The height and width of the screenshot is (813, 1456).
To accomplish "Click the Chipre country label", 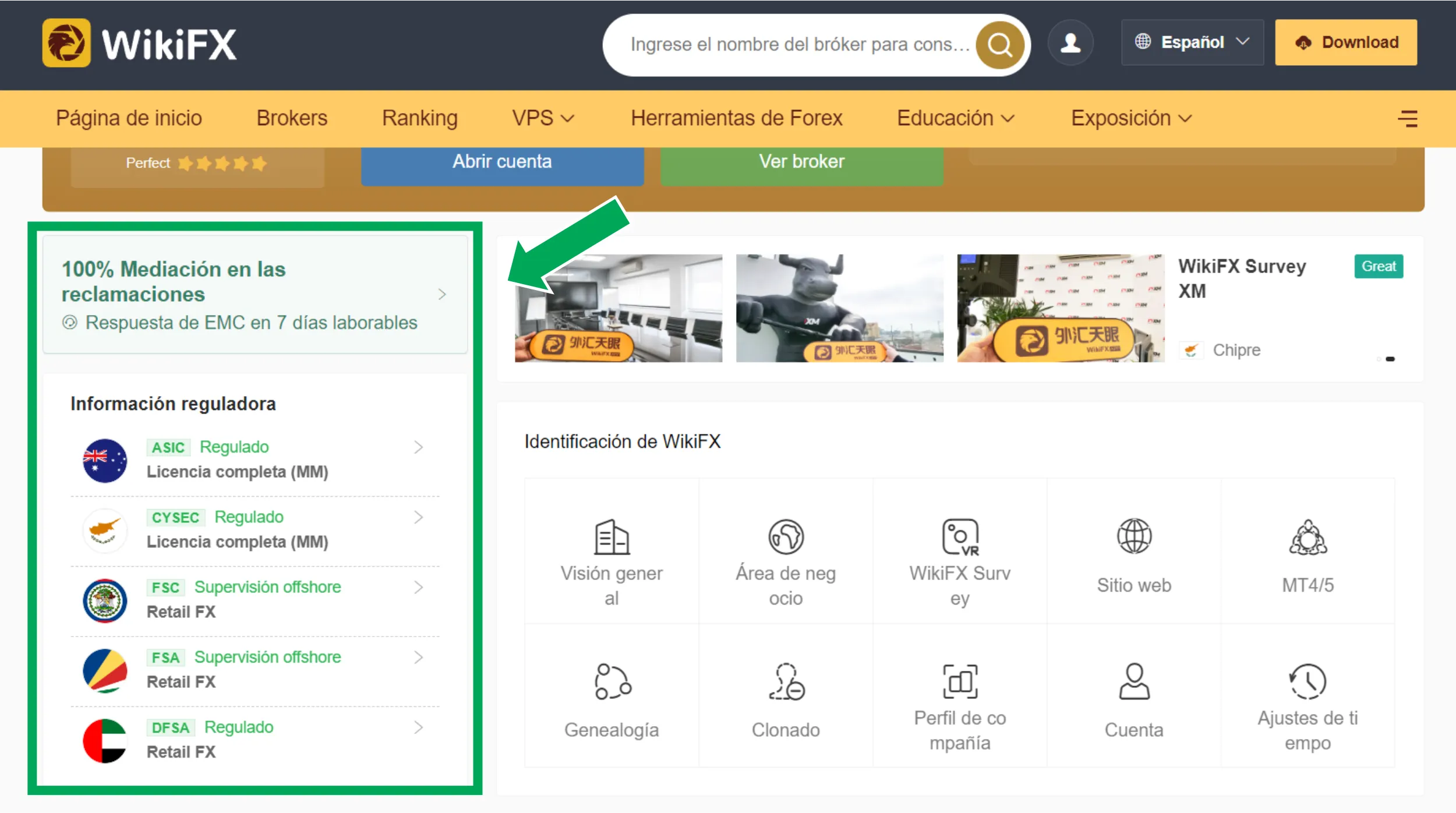I will click(x=1236, y=350).
